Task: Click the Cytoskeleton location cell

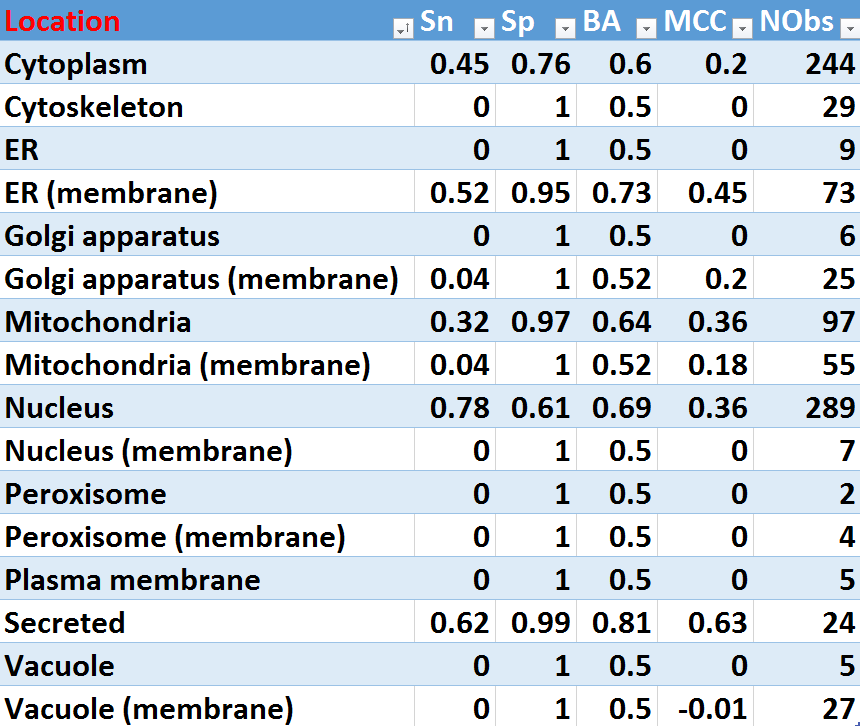Action: 94,107
